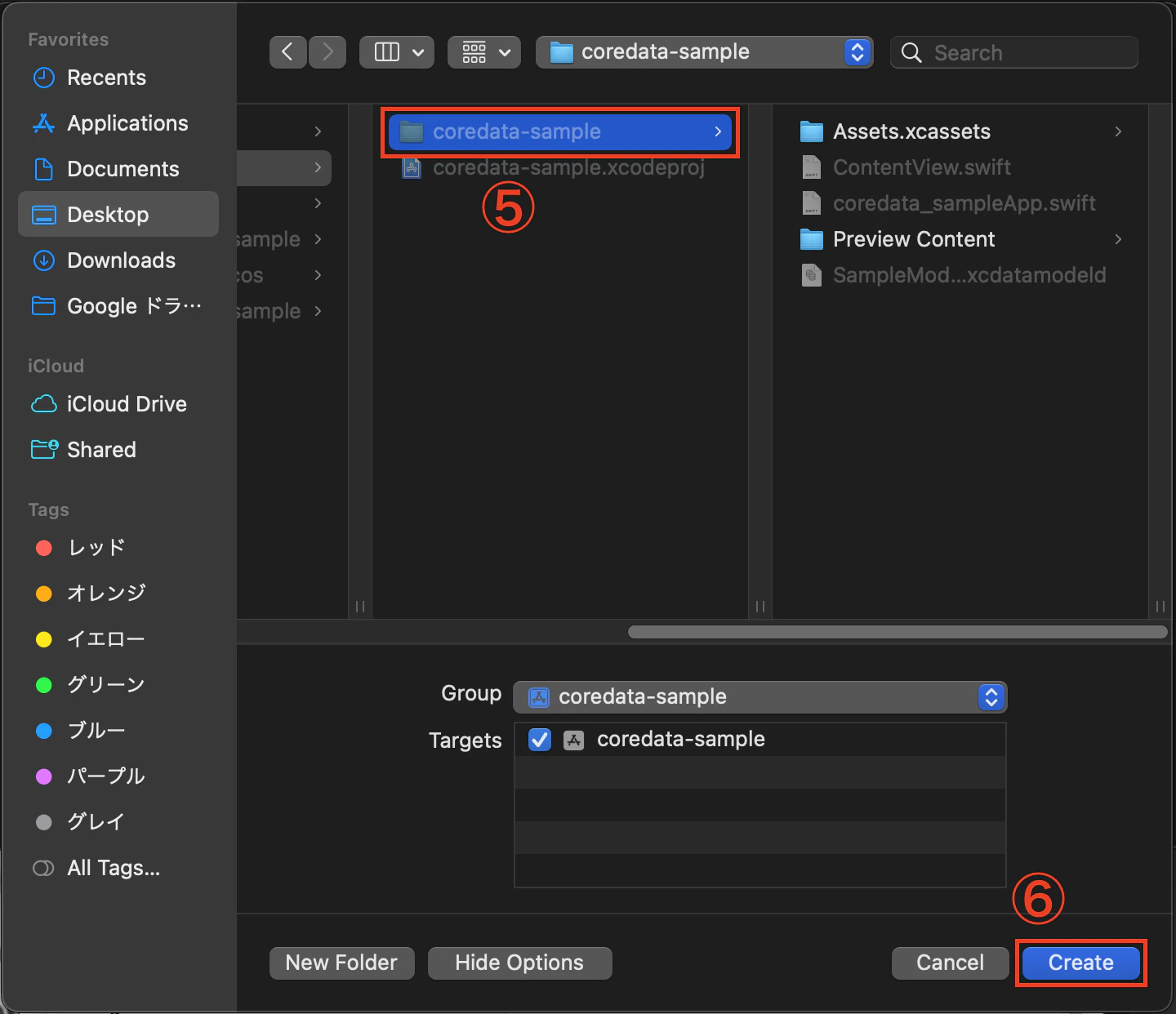This screenshot has width=1176, height=1014.
Task: Select ContentView.swift file
Action: tap(961, 167)
